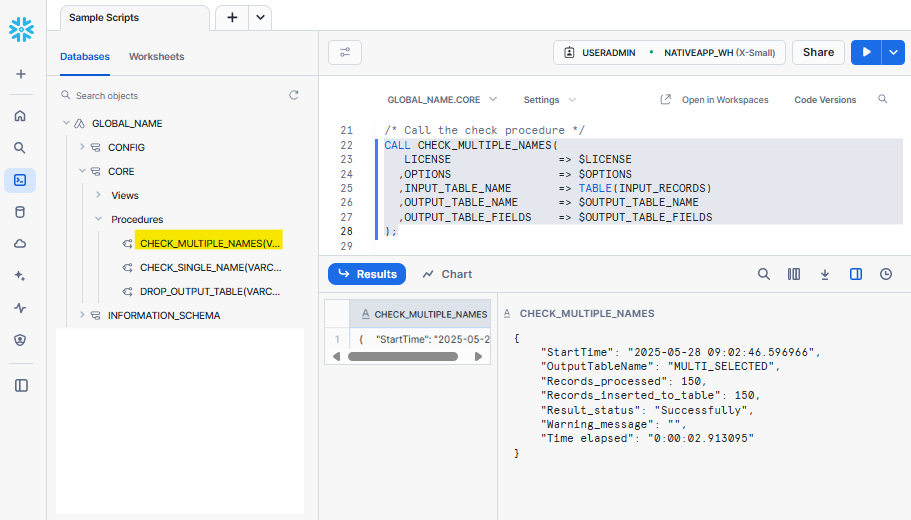Click the Search objects field
The width and height of the screenshot is (911, 520).
point(174,95)
